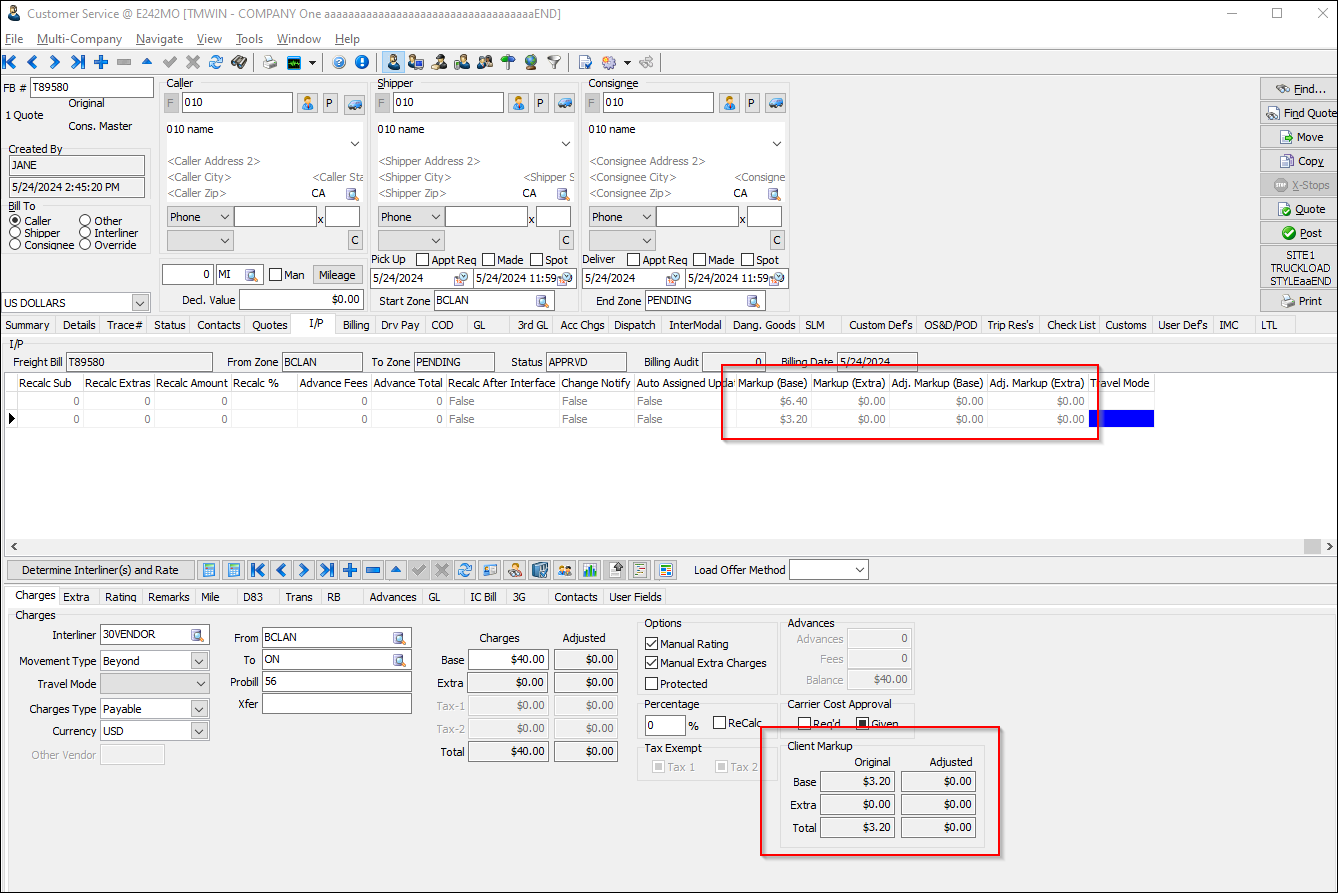Image resolution: width=1338 pixels, height=893 pixels.
Task: Open the currency US DOLLARS dropdown
Action: 140,303
